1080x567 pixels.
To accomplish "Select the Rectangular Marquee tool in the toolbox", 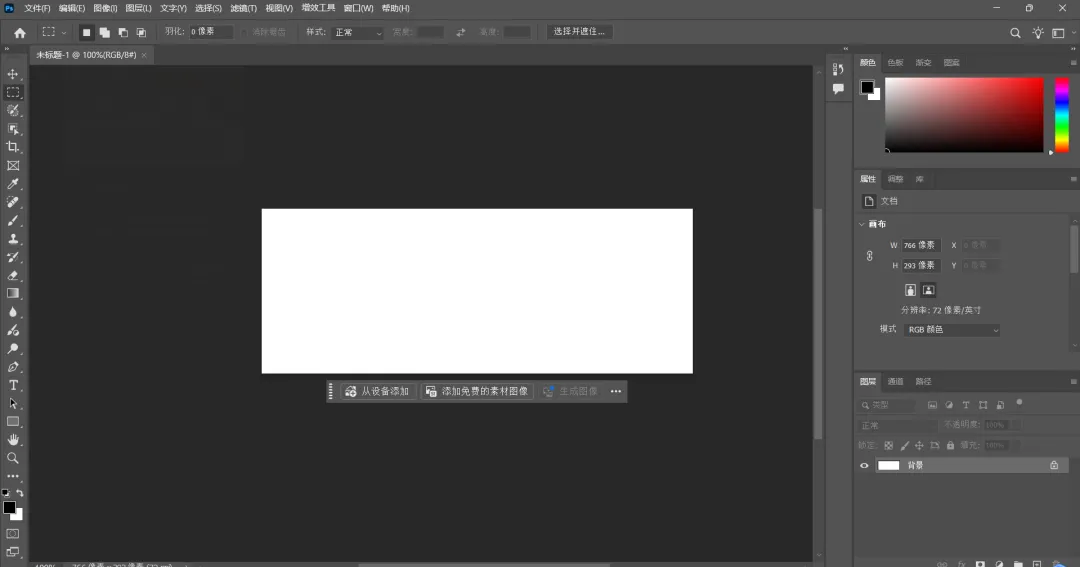I will tap(13, 92).
